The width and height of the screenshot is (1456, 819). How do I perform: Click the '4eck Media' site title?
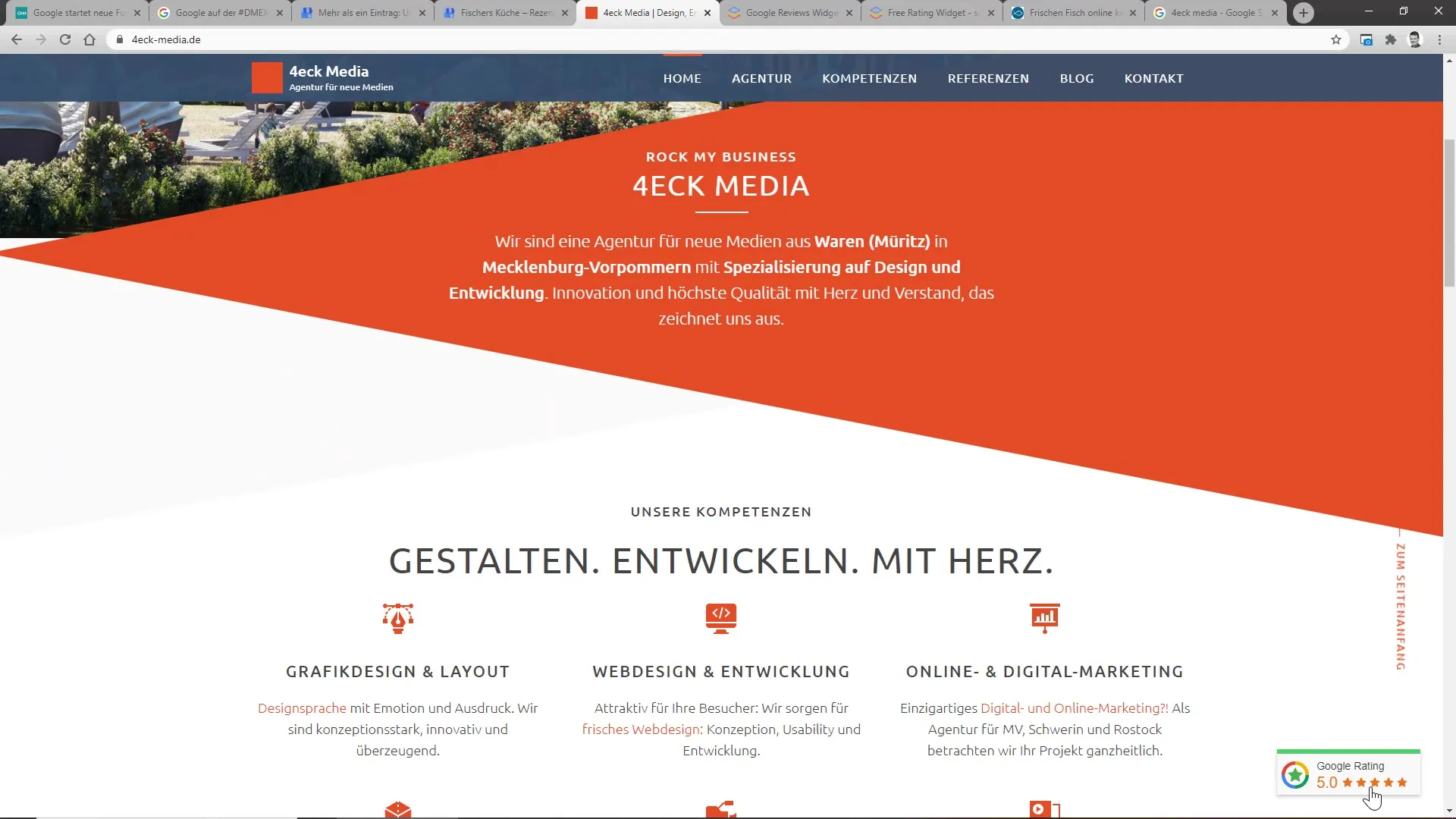pos(328,71)
